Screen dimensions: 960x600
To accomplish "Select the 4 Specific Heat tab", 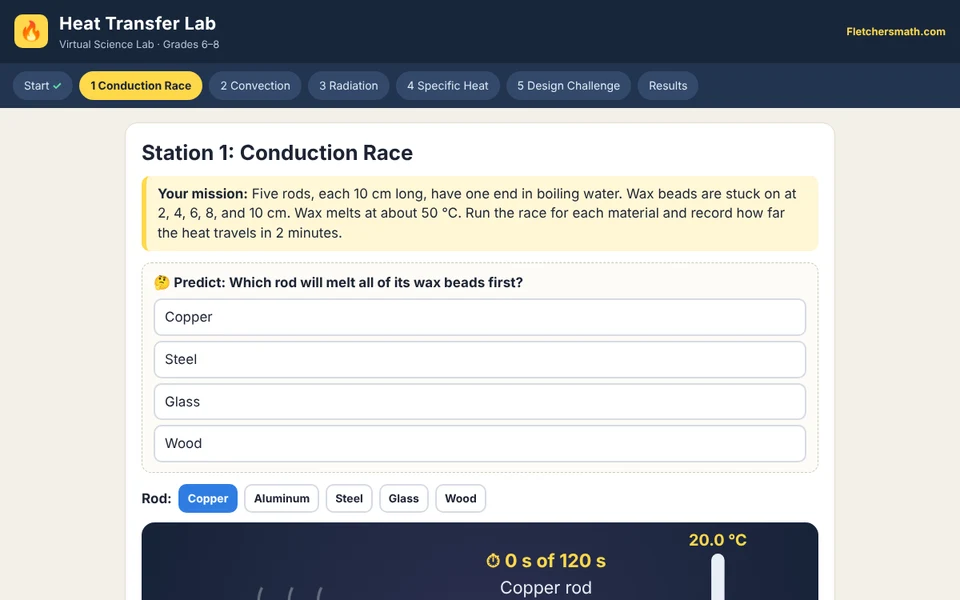I will (448, 86).
